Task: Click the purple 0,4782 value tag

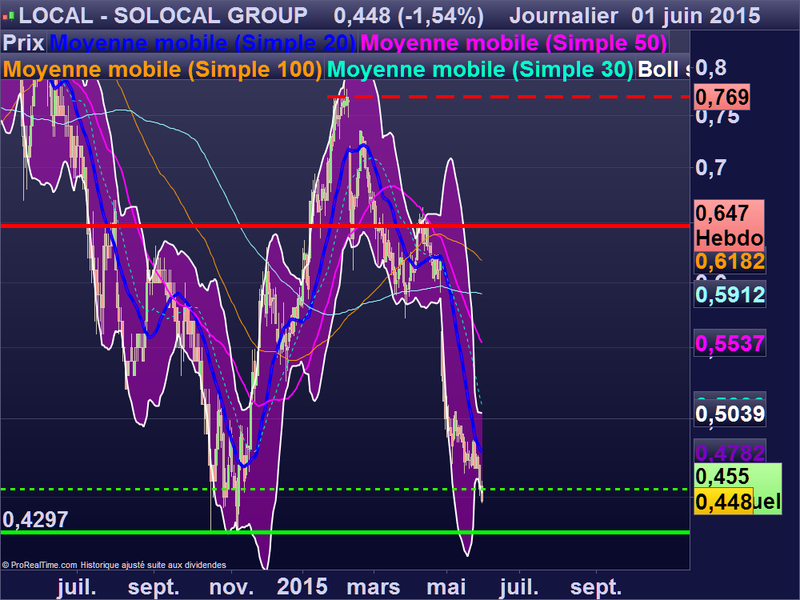Action: [x=730, y=452]
